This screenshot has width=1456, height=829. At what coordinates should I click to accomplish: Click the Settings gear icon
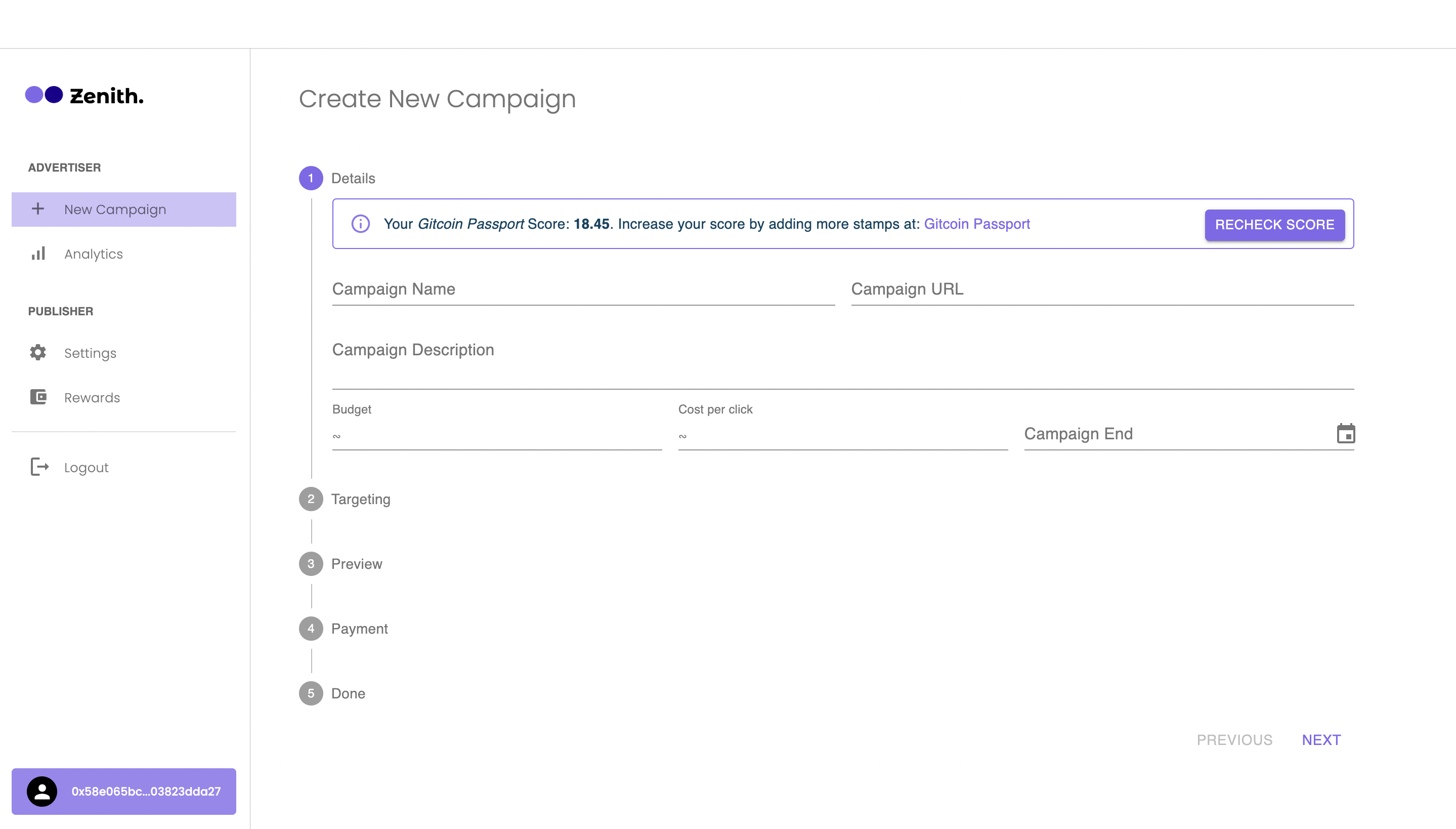(x=37, y=352)
